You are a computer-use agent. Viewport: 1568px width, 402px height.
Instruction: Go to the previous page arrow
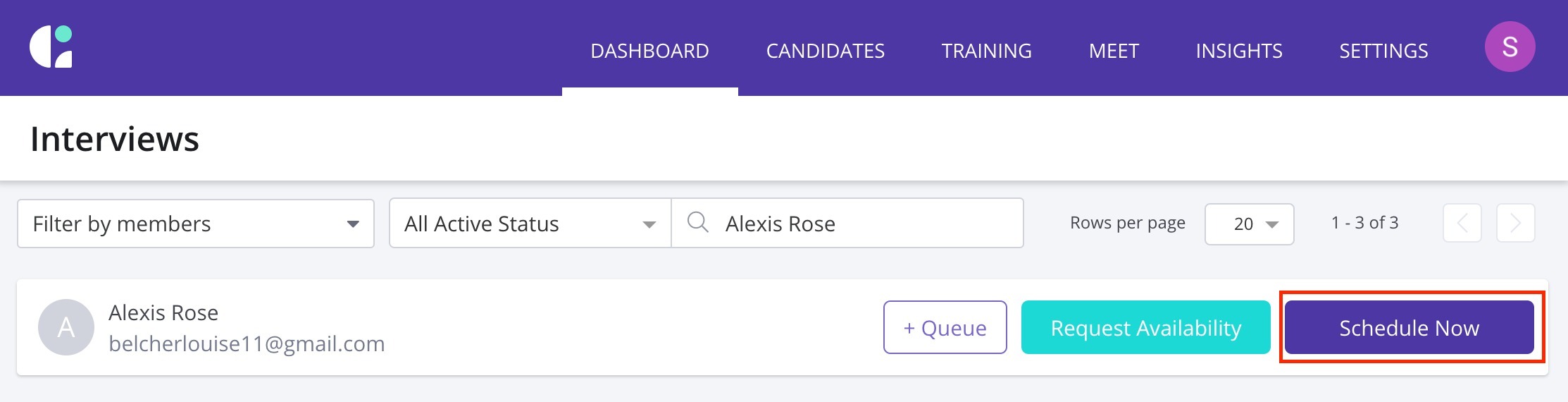pos(1462,223)
